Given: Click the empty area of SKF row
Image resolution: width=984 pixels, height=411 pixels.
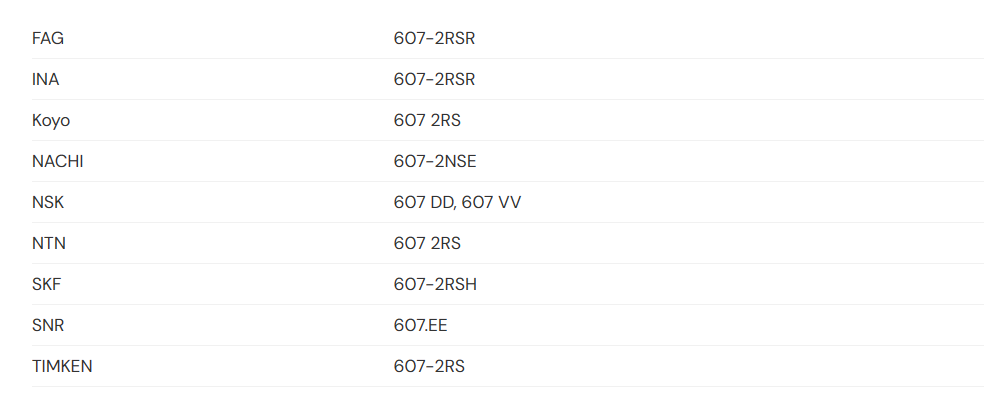Looking at the screenshot, I should (x=731, y=285).
